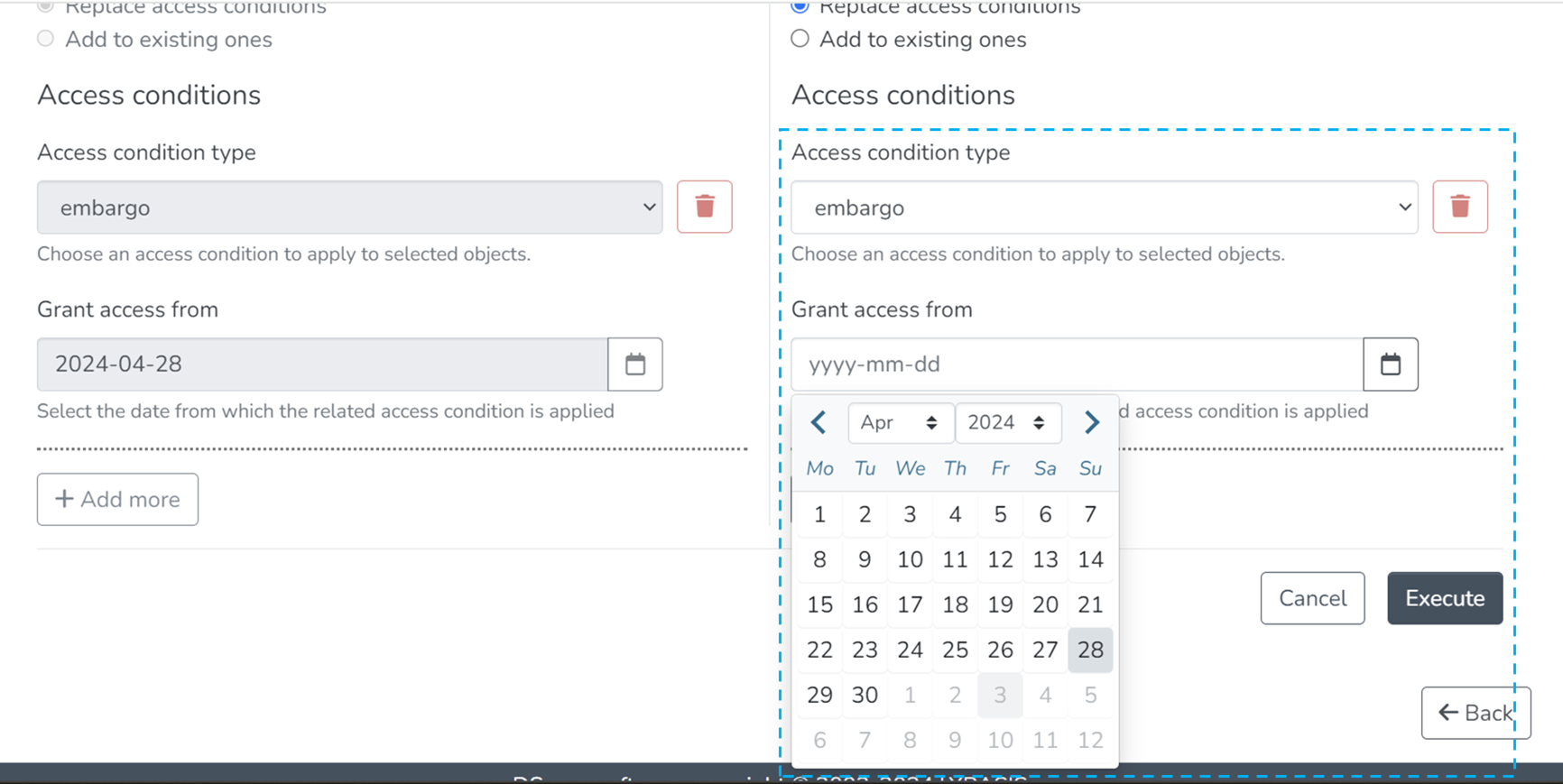Expand left embargo access condition type dropdown
Screen dimensions: 1563x784
pos(349,208)
